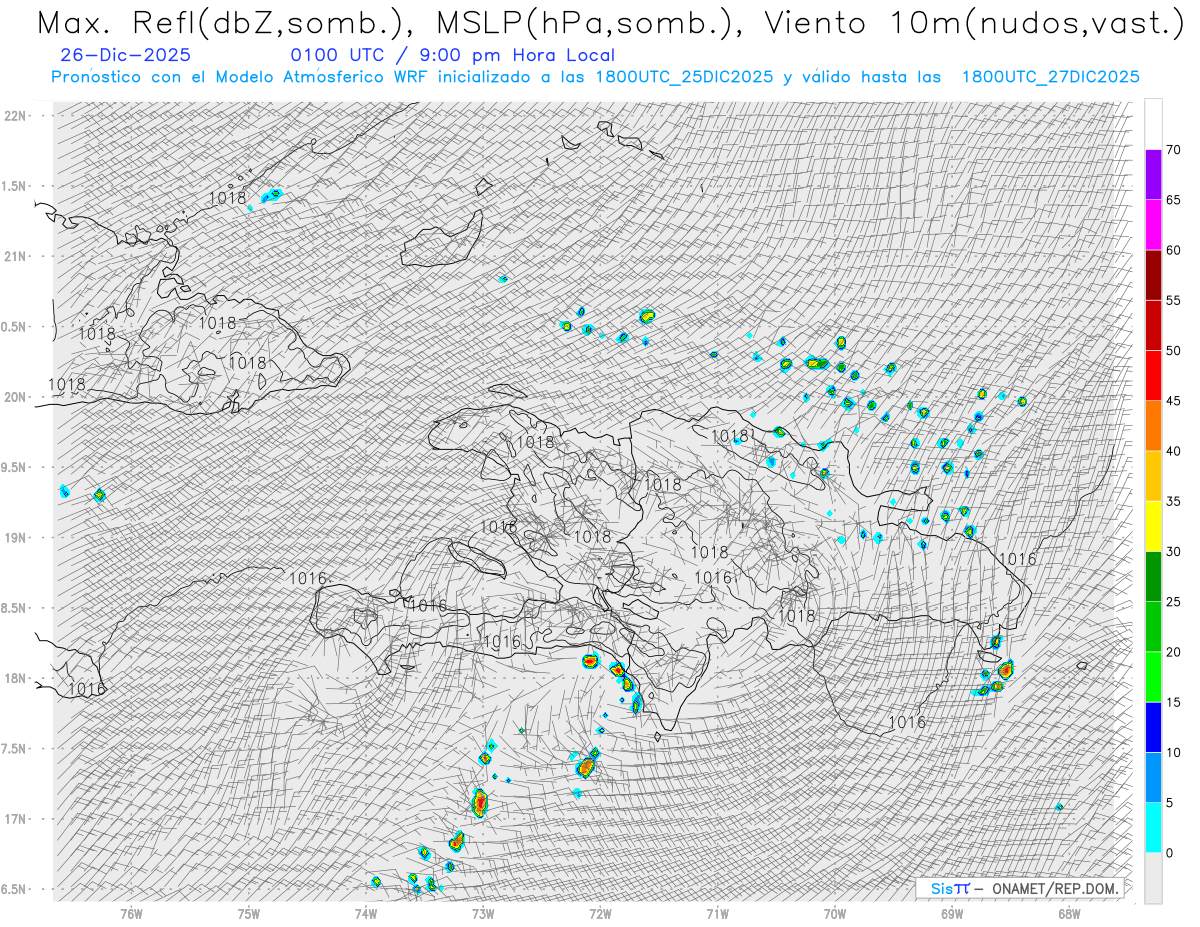
Task: Click the dark maroon 55–60 dBZ colorbar segment
Action: pyautogui.click(x=1153, y=275)
